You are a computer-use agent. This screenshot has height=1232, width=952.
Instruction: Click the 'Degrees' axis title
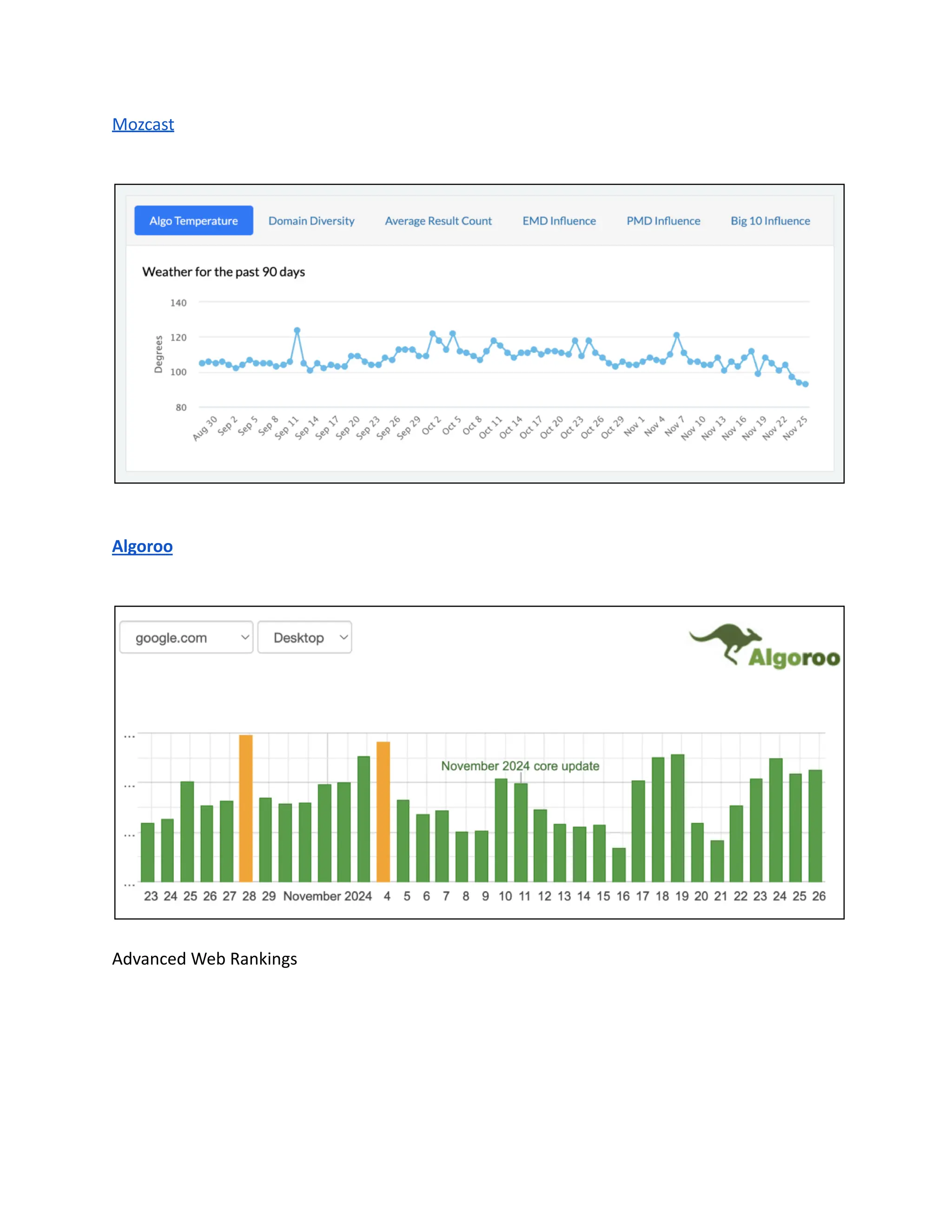pos(159,354)
